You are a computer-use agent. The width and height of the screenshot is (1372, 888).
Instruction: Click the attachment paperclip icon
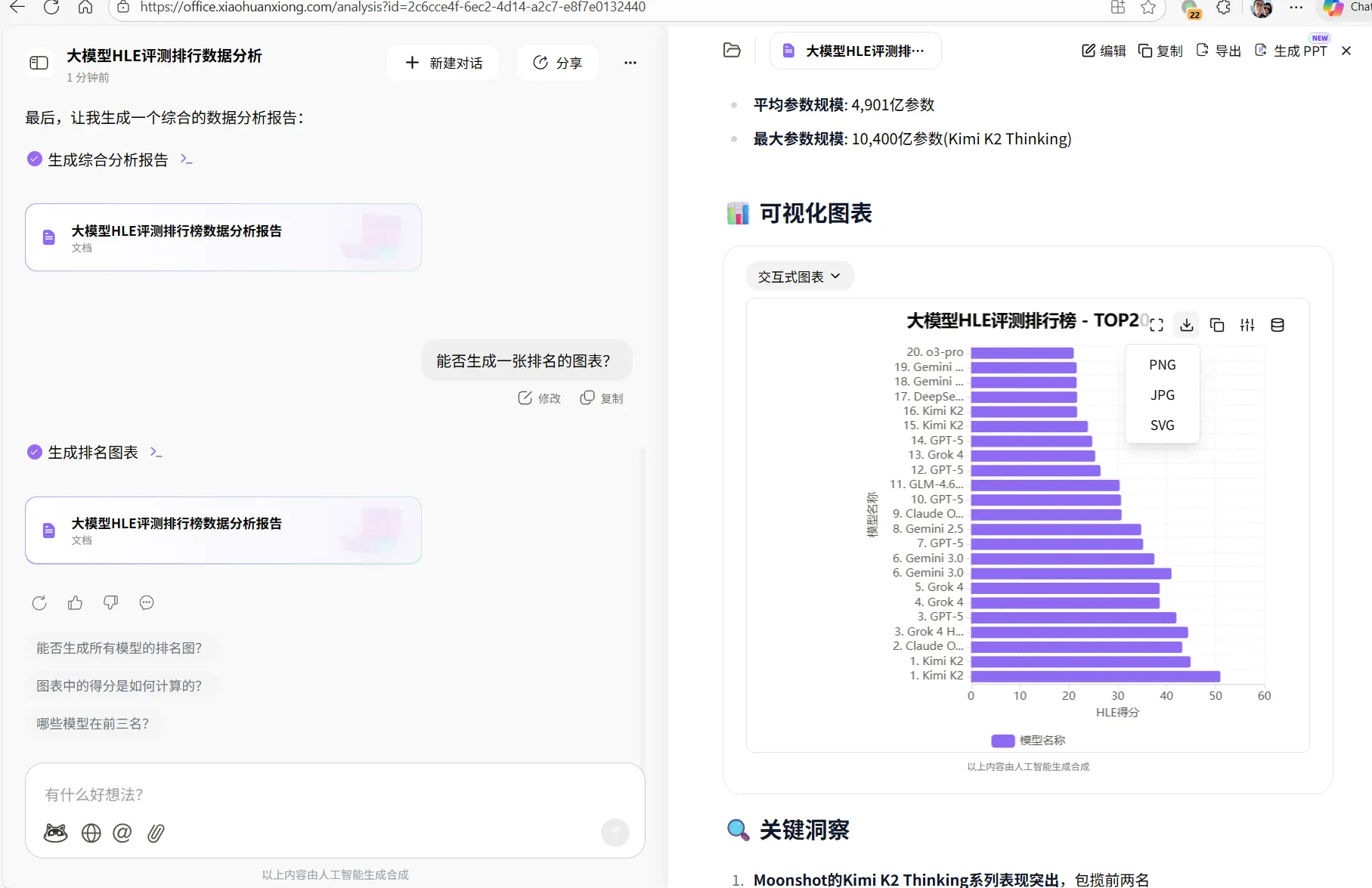pos(156,833)
